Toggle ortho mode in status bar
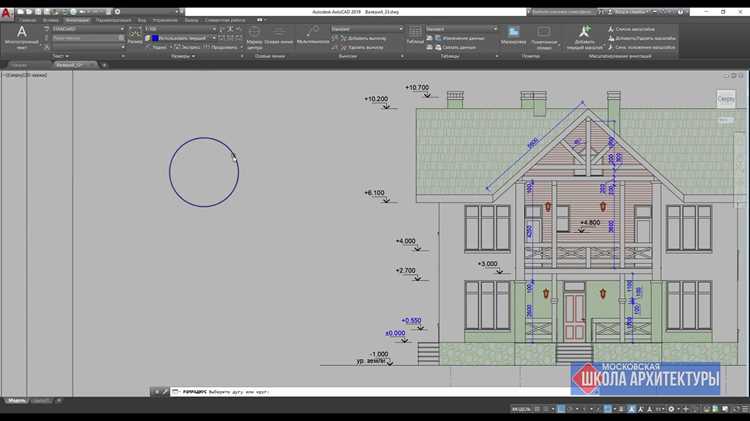 tap(562, 409)
